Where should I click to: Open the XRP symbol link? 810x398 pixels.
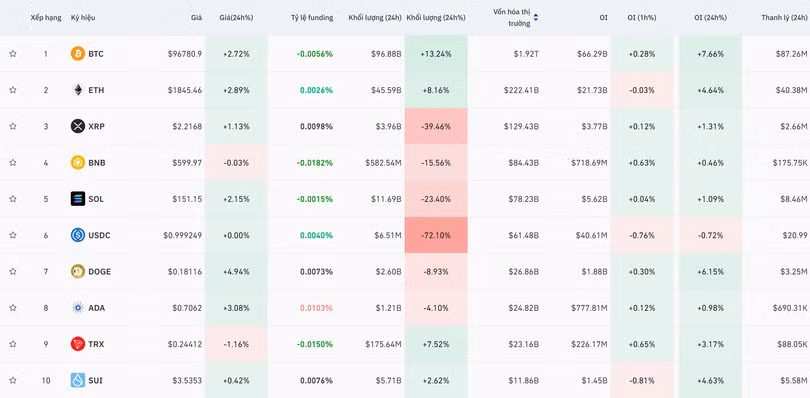[x=96, y=126]
